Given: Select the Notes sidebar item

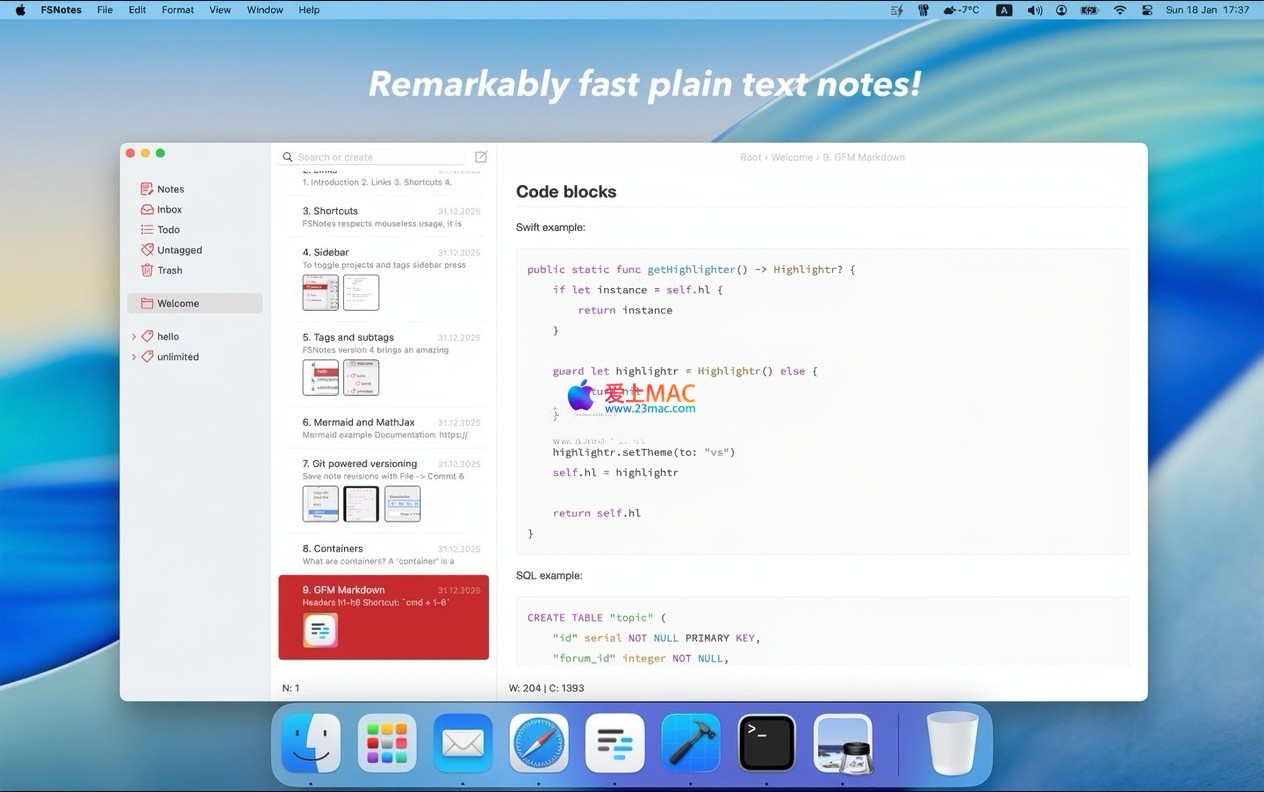Looking at the screenshot, I should coord(170,189).
